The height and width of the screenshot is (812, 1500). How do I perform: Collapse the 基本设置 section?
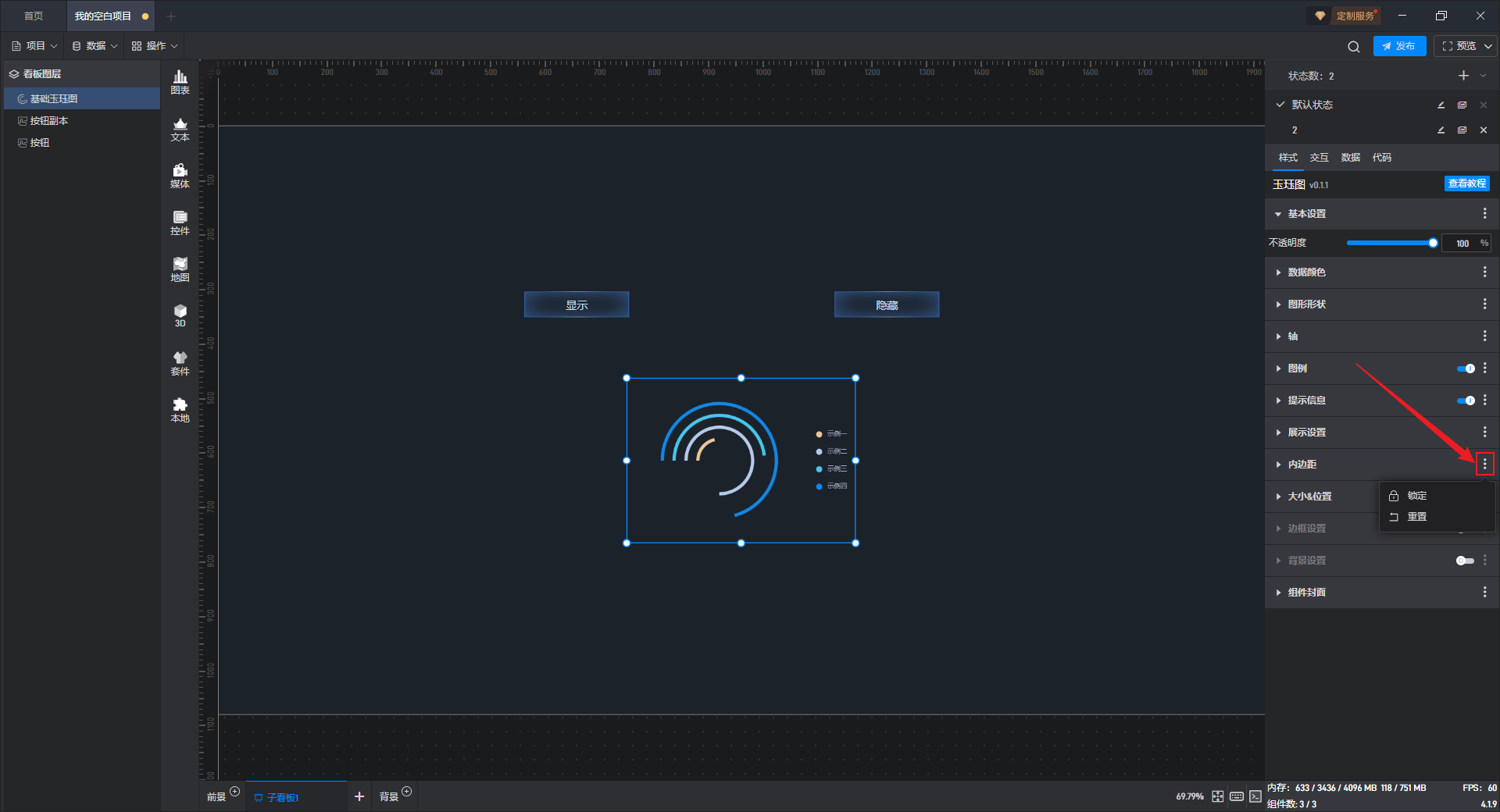[x=1278, y=214]
